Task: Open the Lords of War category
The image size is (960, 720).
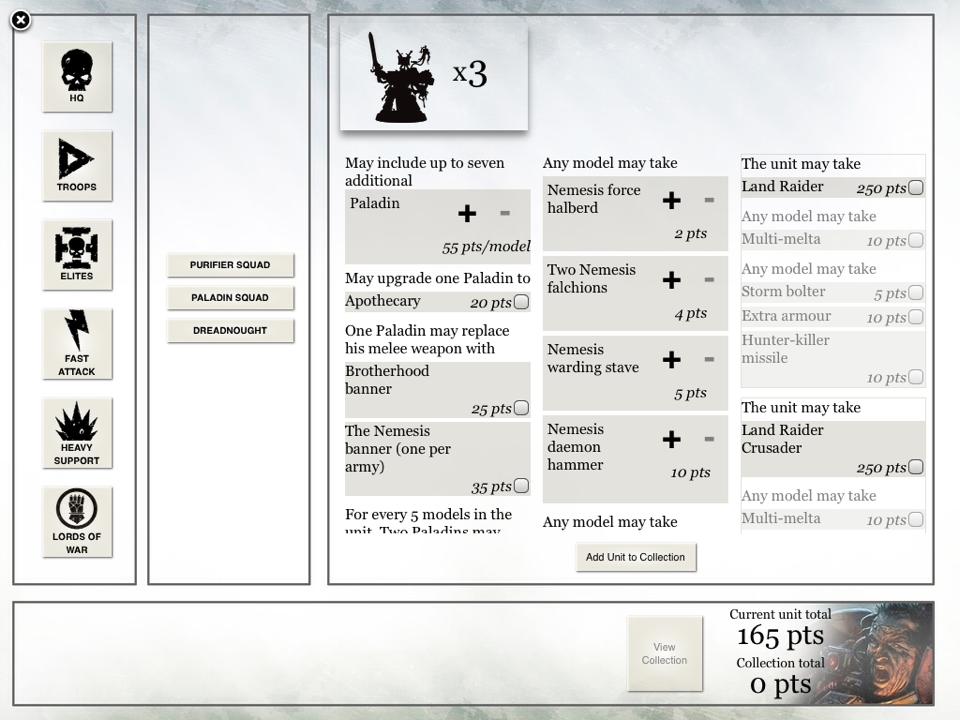Action: [77, 522]
